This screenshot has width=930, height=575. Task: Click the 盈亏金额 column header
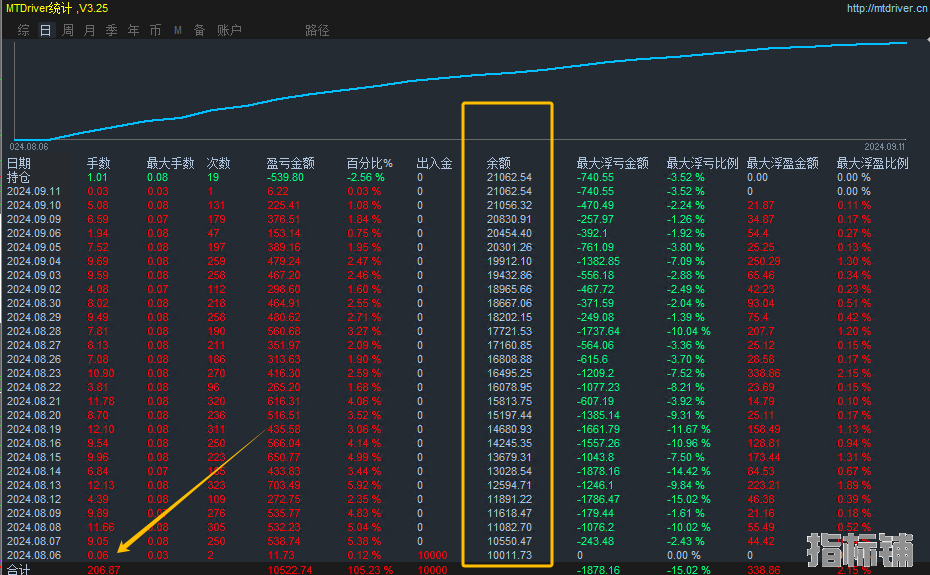point(290,163)
